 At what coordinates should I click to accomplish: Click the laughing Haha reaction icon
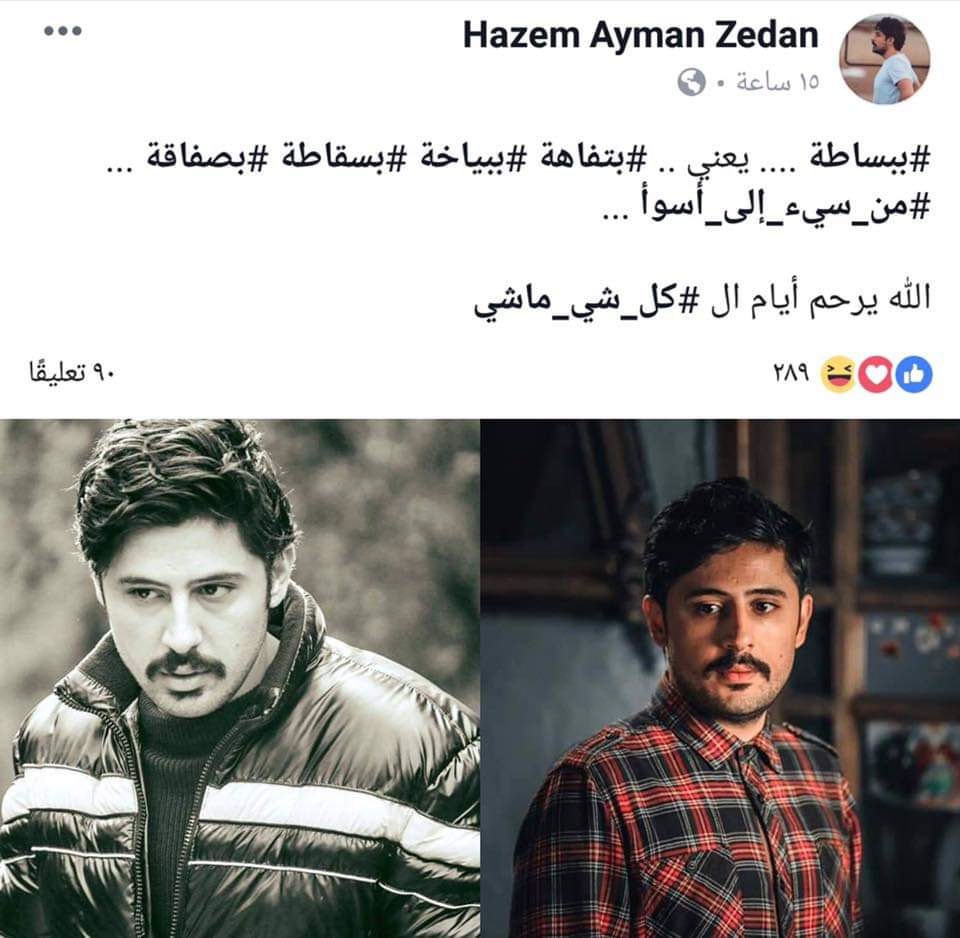(x=838, y=375)
